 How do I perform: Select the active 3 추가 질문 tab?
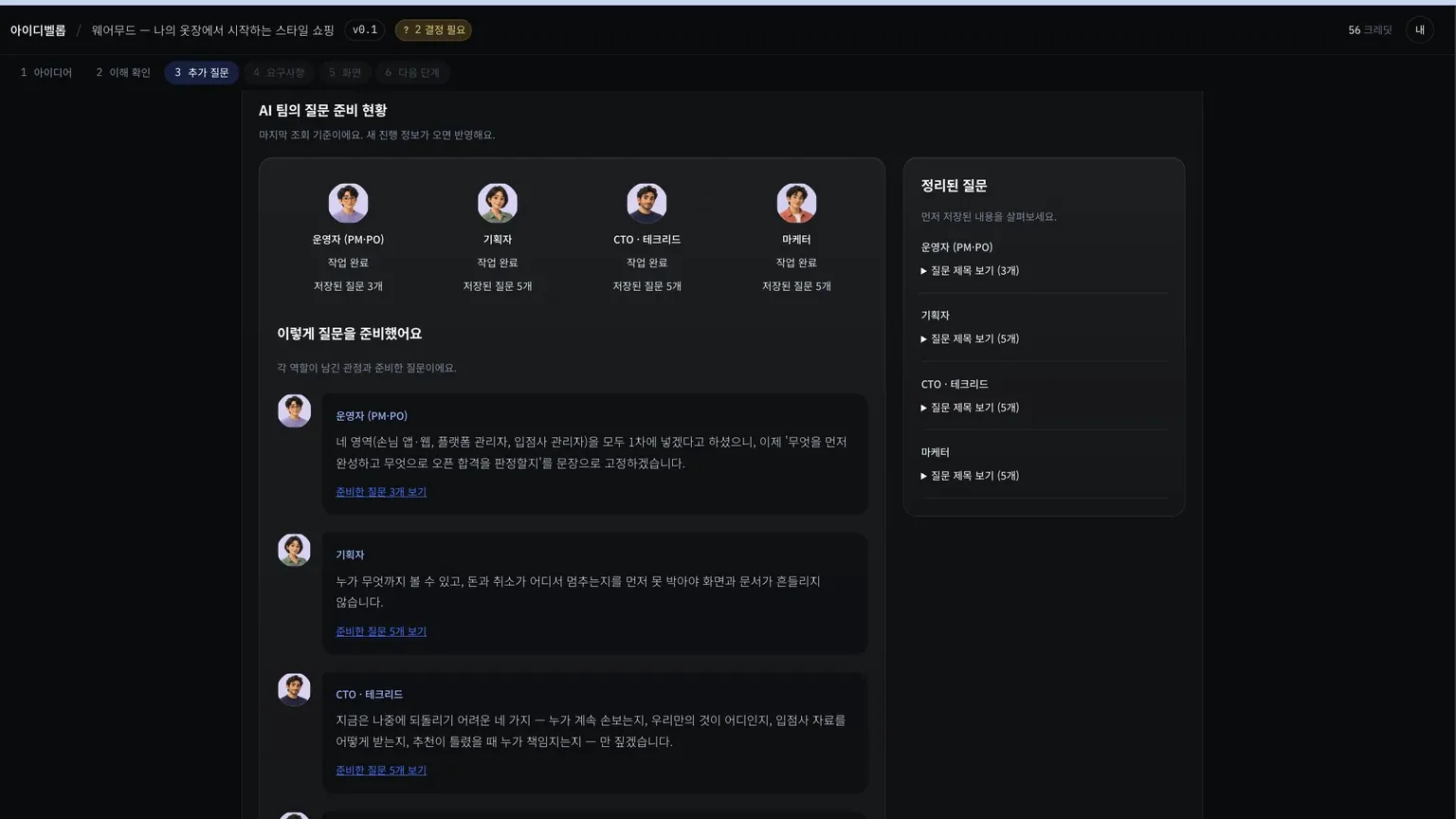202,73
